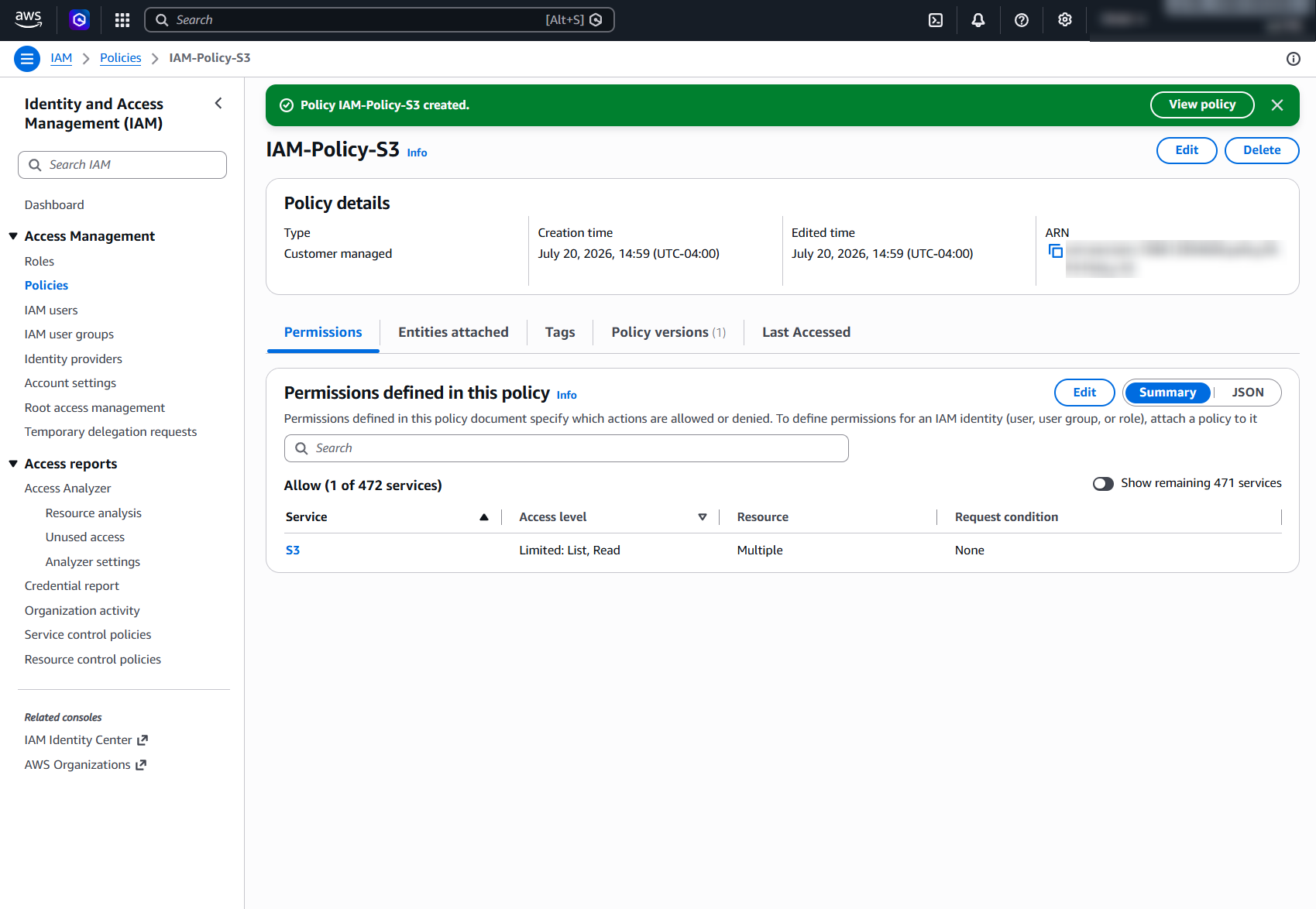
Task: Click the AWS Organizations external link
Action: click(85, 765)
